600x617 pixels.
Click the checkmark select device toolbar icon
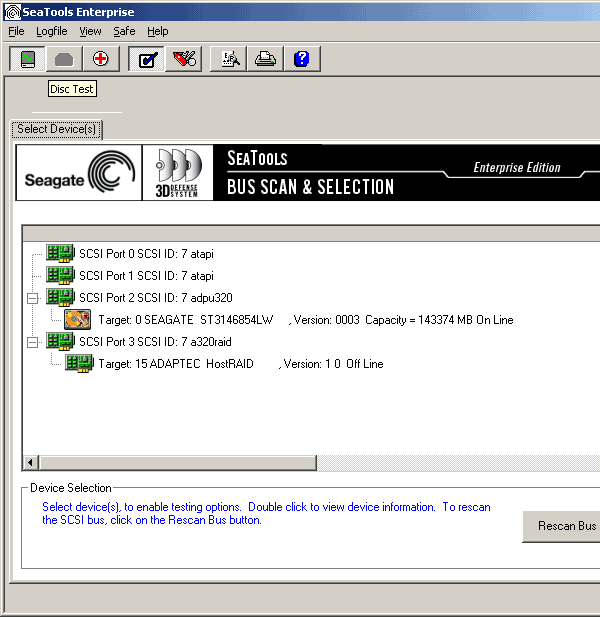pyautogui.click(x=147, y=59)
